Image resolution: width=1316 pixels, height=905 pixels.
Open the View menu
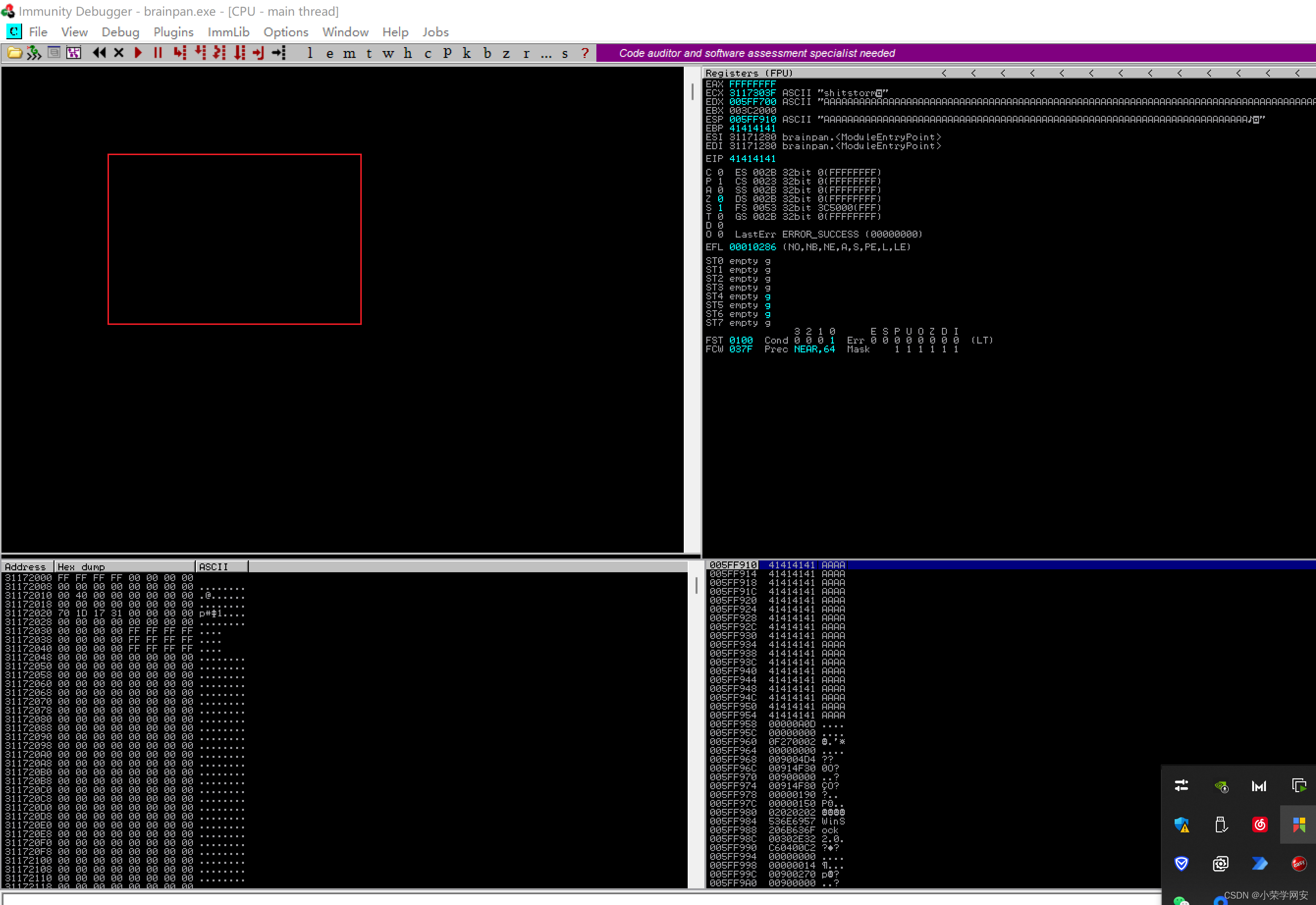click(74, 32)
